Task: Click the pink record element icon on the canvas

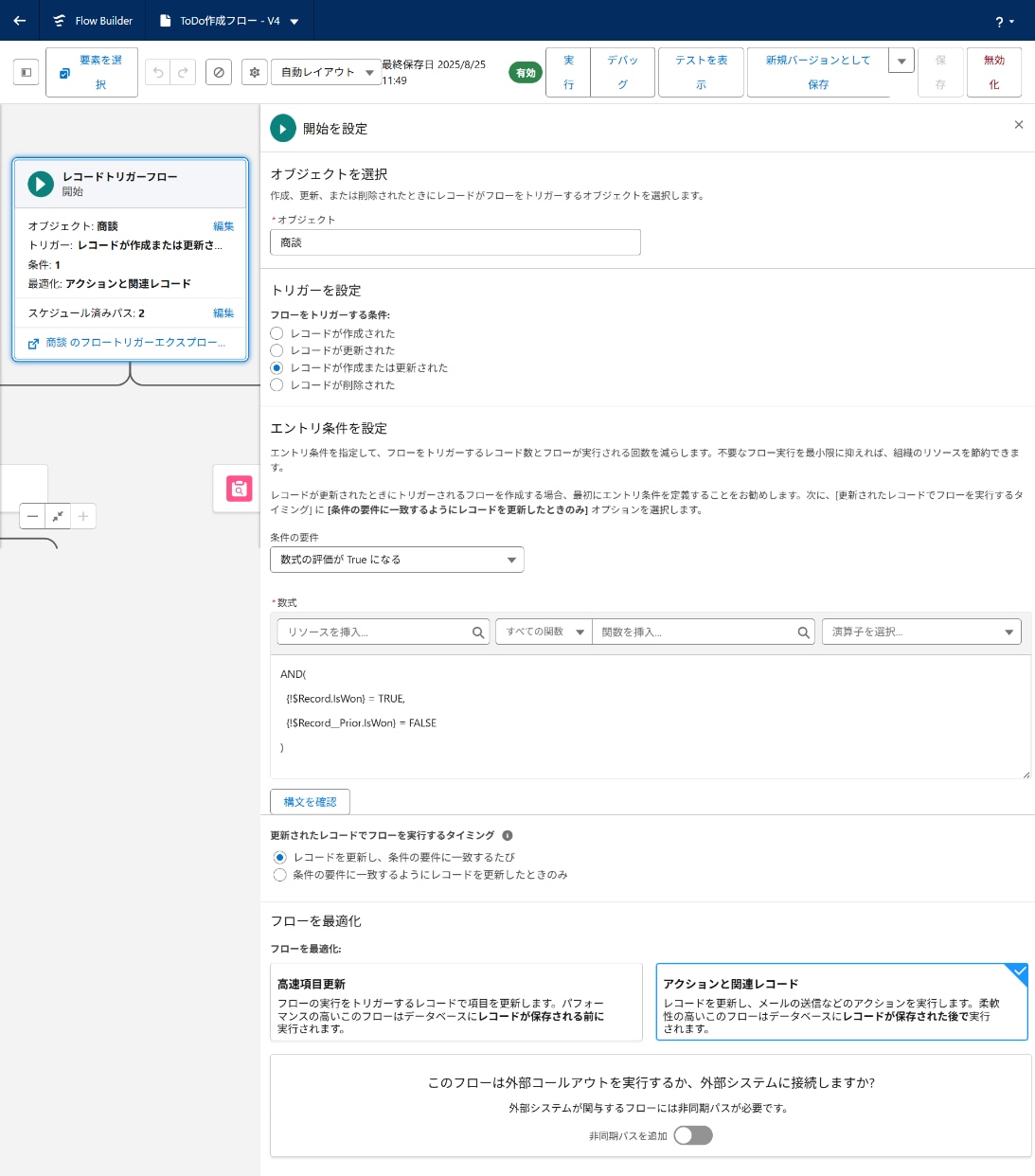Action: 239,489
